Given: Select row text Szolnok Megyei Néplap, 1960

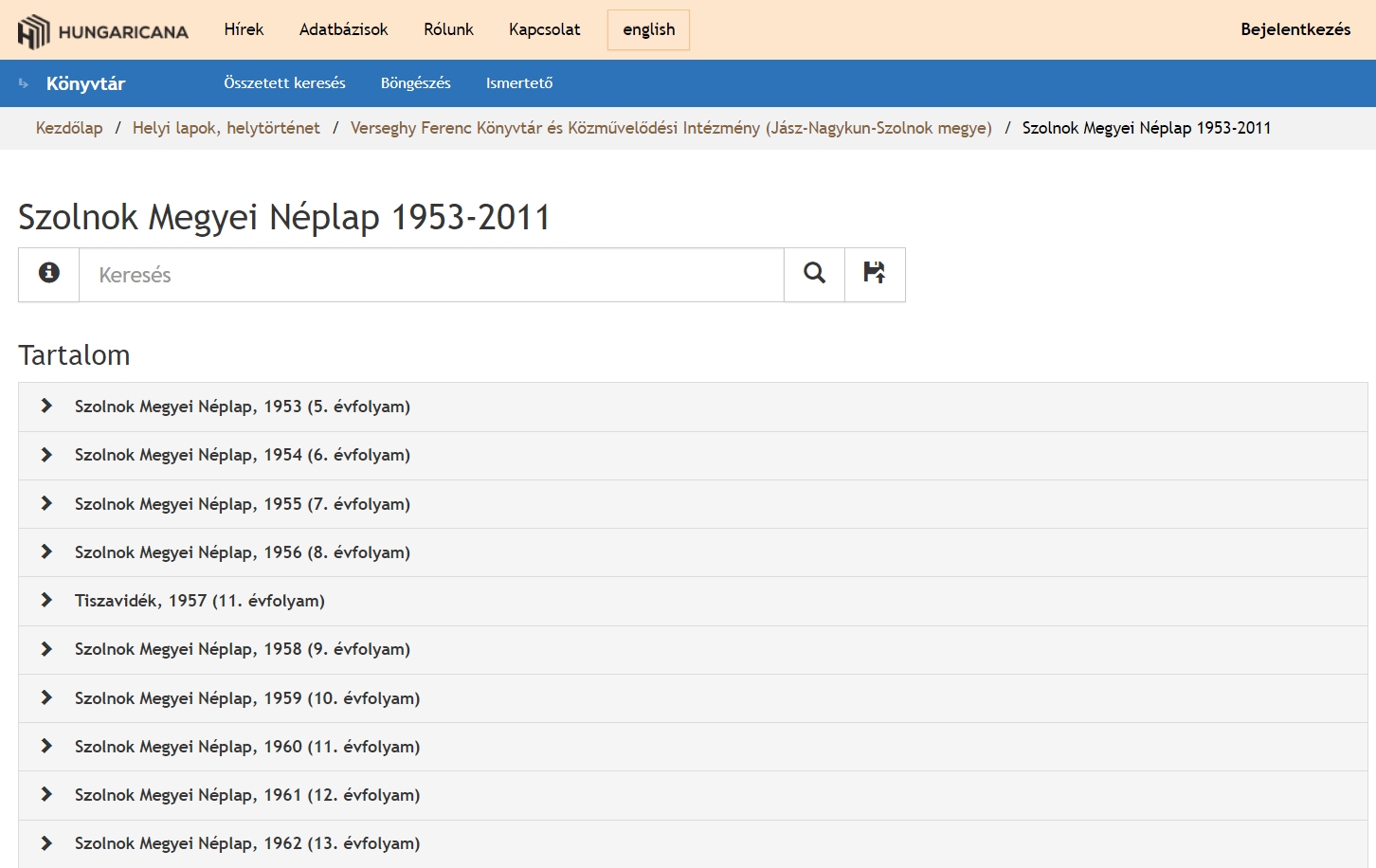Looking at the screenshot, I should pyautogui.click(x=247, y=747).
